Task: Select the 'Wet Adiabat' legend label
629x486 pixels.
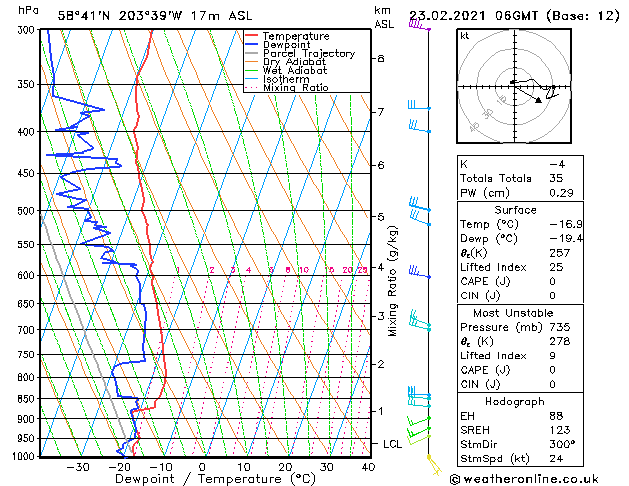Action: pyautogui.click(x=295, y=70)
